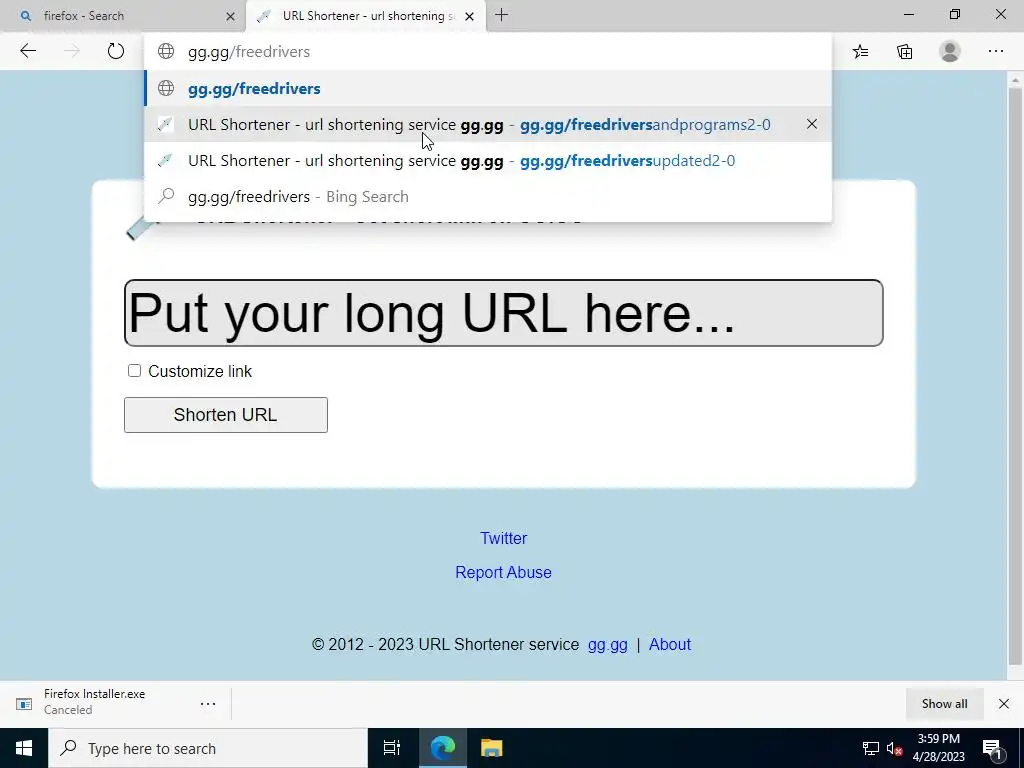Open the muted volume tray icon

(894, 748)
